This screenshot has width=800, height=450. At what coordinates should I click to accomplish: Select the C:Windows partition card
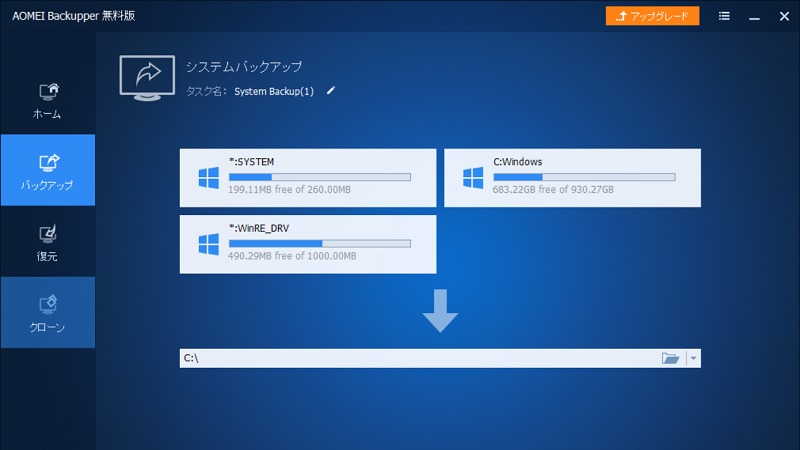tap(572, 178)
